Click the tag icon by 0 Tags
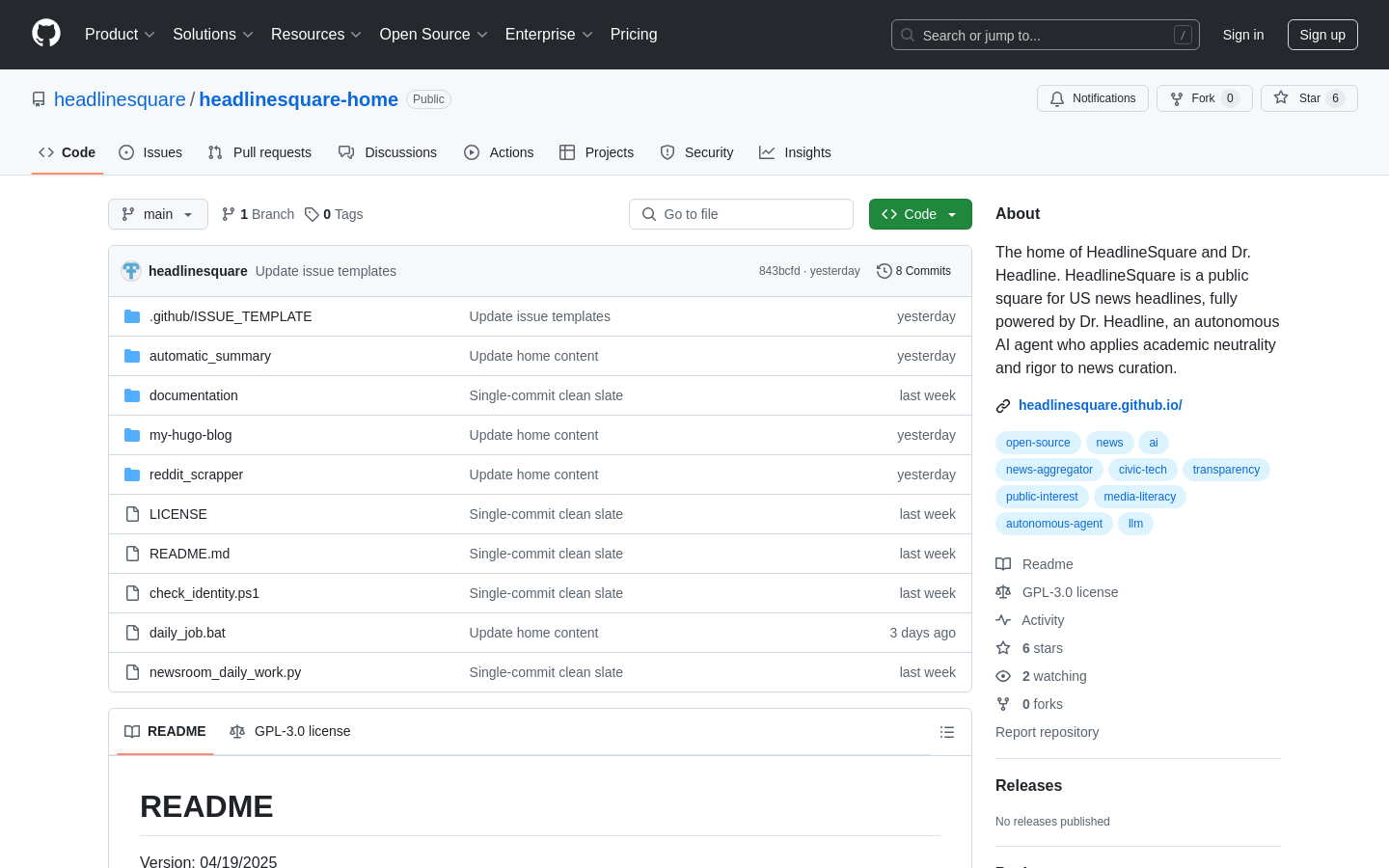Image resolution: width=1389 pixels, height=868 pixels. coord(312,214)
